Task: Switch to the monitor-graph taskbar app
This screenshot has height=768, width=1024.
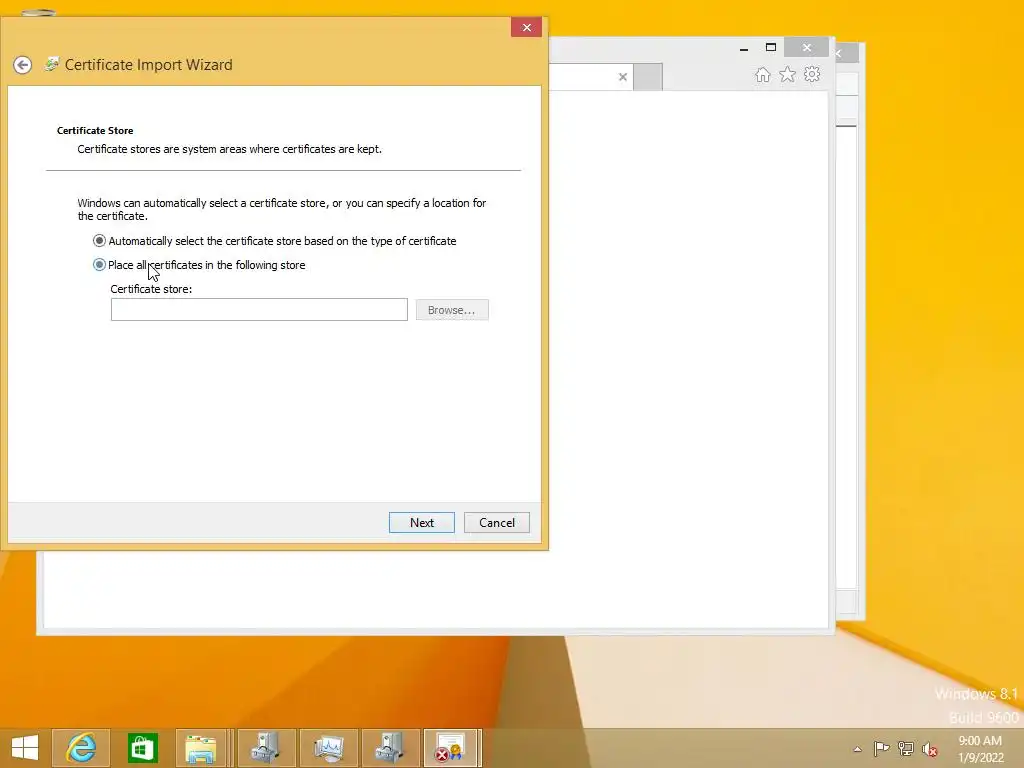Action: [x=328, y=748]
